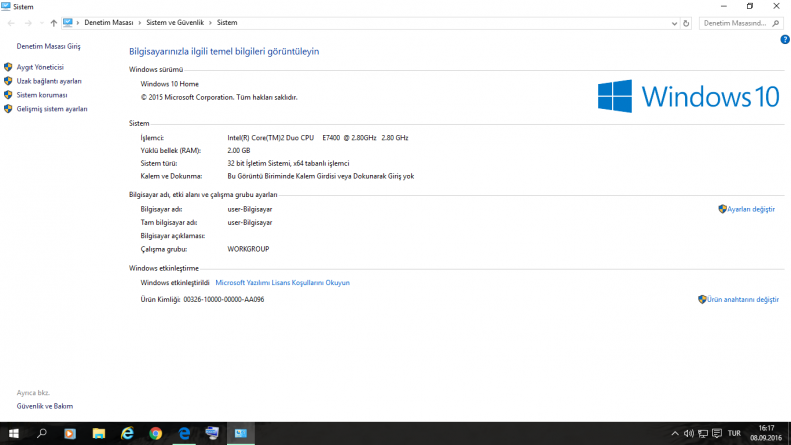Open Gelişmiş sistem ayarları
Viewport: 791px width, 445px height.
click(x=52, y=109)
